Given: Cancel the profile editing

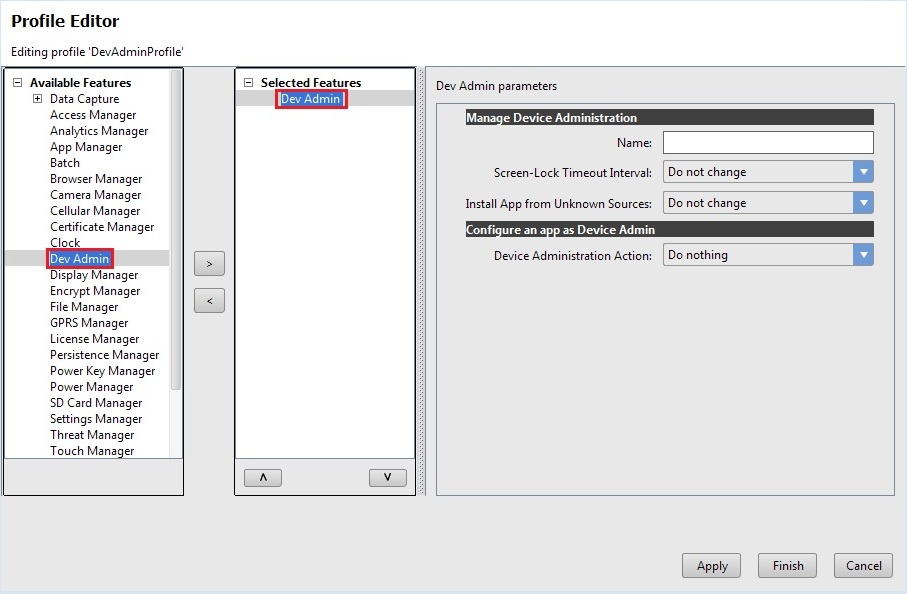Looking at the screenshot, I should [x=863, y=566].
